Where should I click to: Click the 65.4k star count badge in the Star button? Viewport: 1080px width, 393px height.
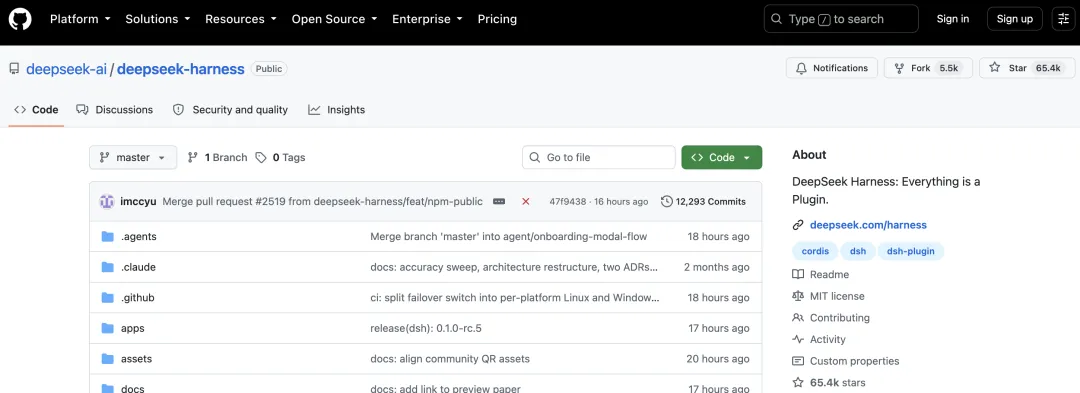click(x=1048, y=68)
